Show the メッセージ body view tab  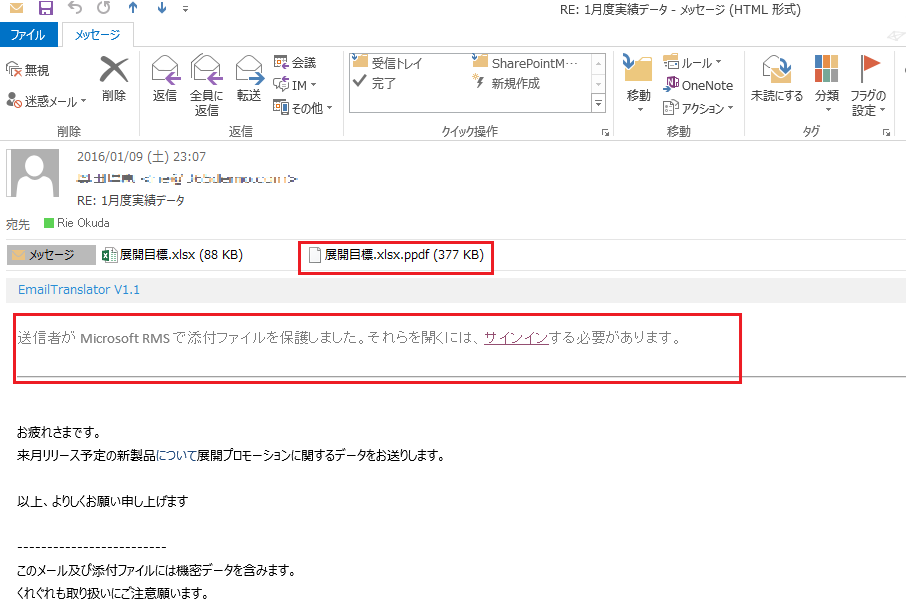(51, 255)
